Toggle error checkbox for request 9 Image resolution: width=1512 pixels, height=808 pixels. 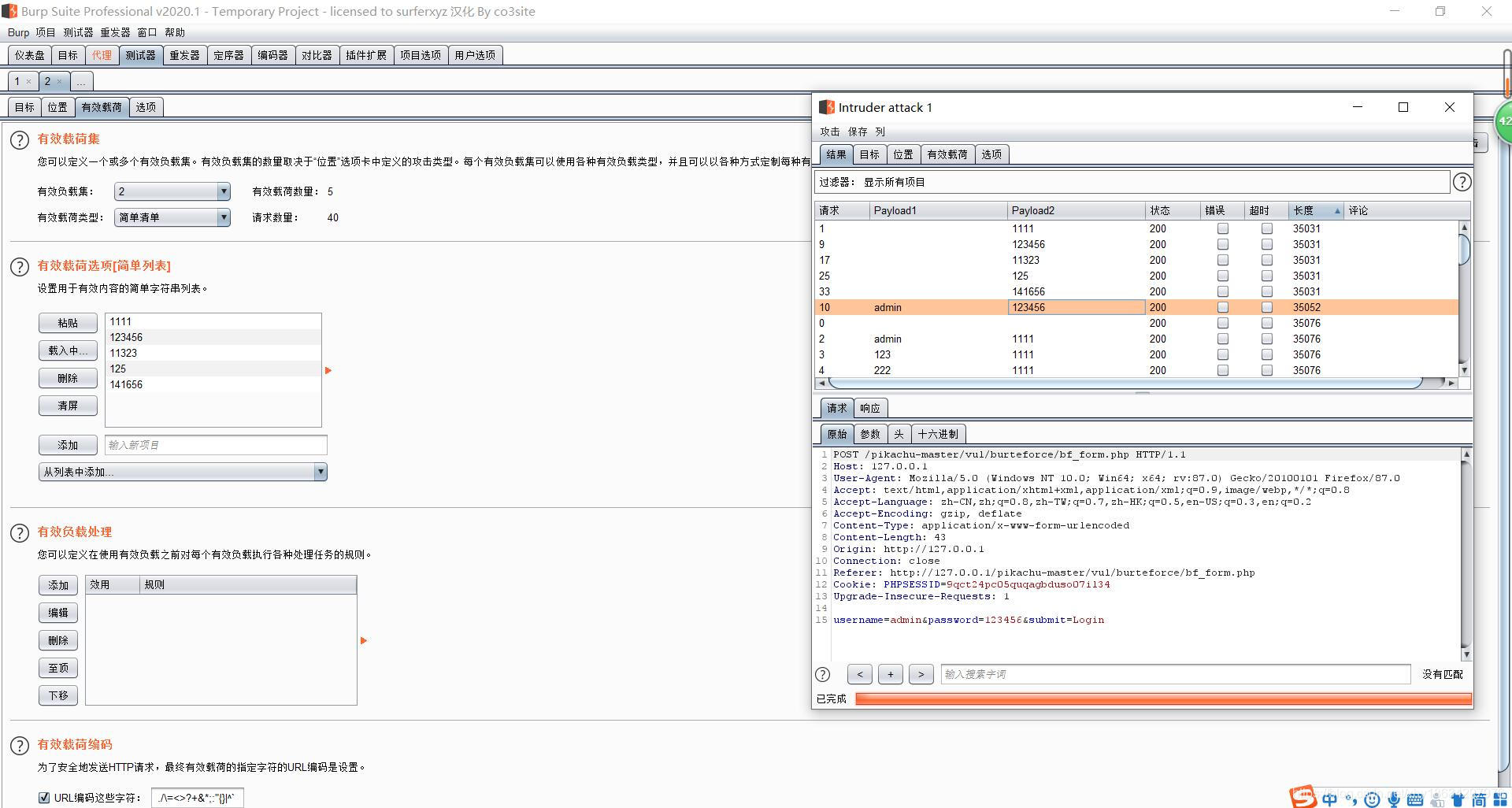(x=1223, y=244)
